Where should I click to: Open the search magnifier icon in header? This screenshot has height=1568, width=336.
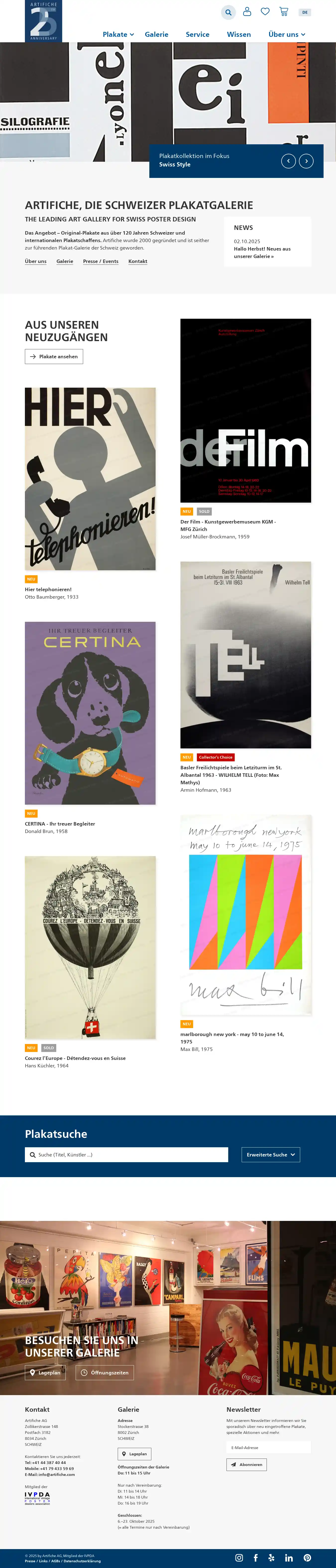[x=228, y=12]
